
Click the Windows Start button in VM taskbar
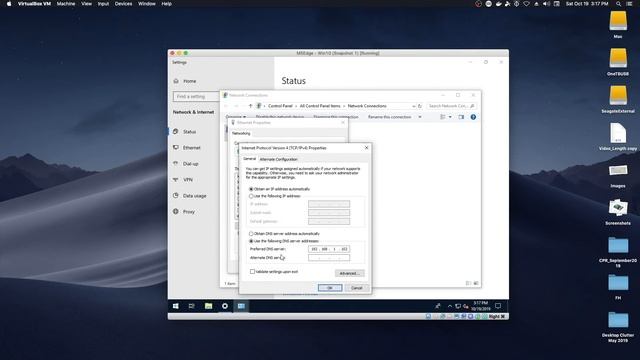(176, 306)
